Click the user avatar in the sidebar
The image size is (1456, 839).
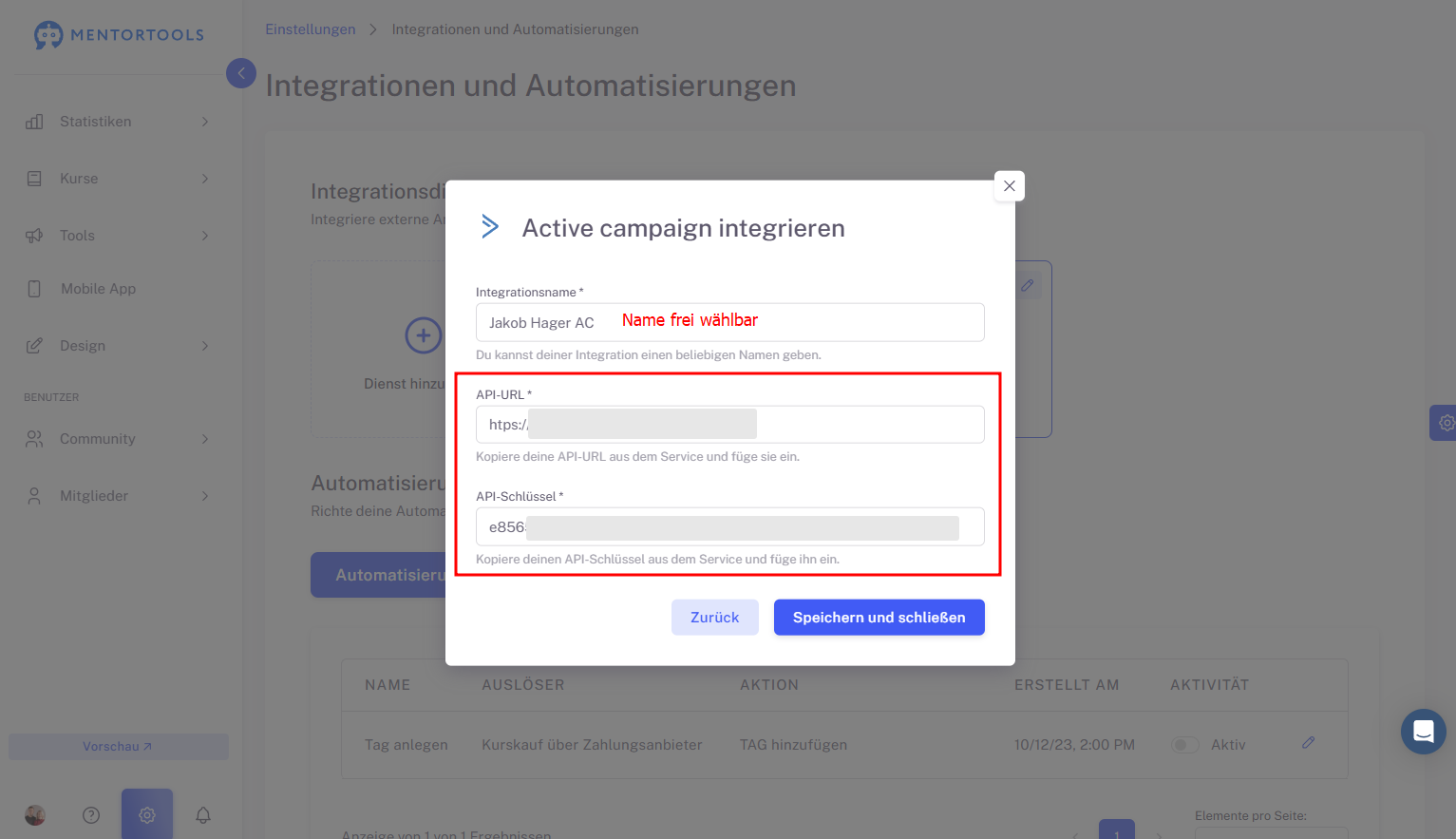(x=35, y=815)
